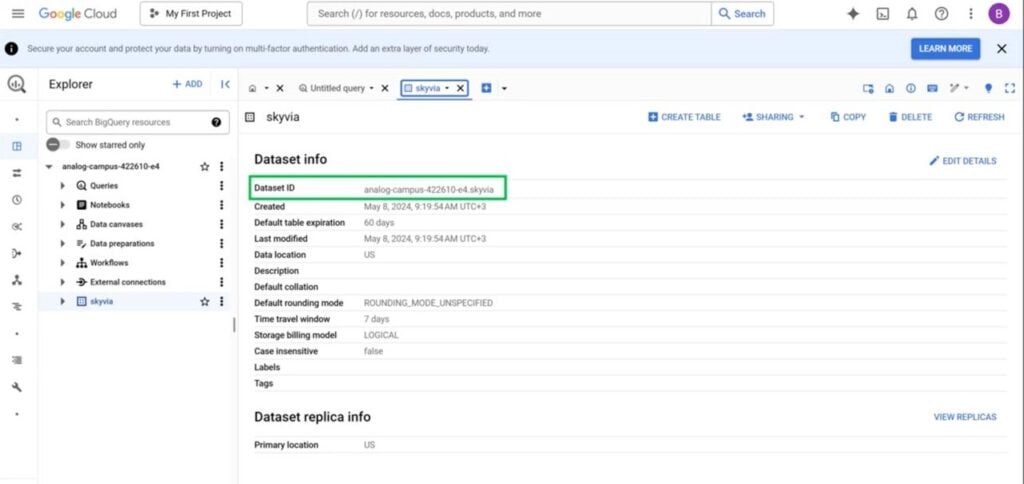Open actions menu for Workflows

coord(221,263)
